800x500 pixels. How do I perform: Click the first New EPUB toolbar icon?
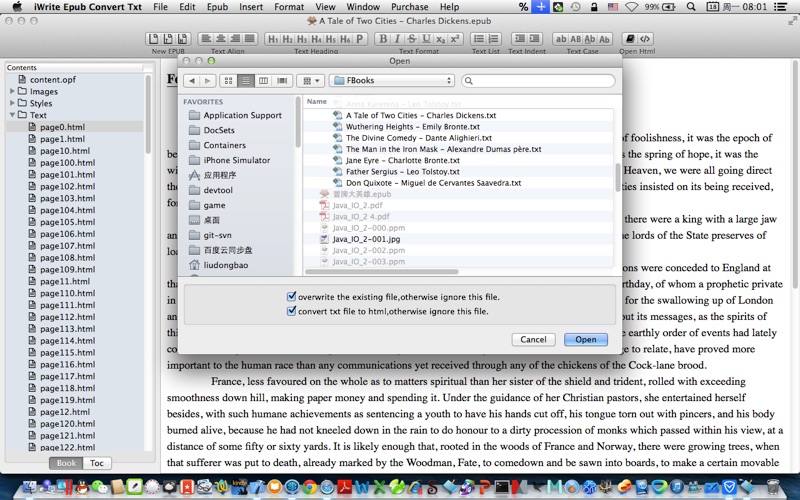[x=153, y=39]
